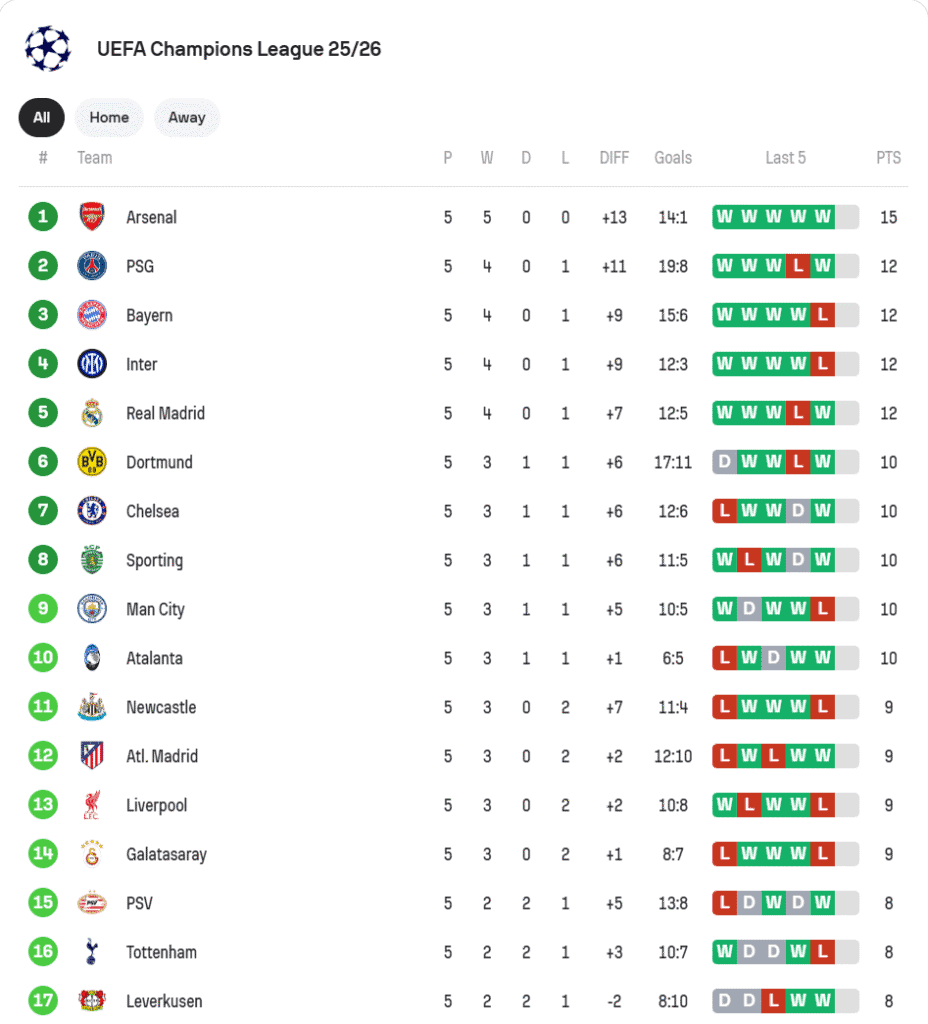Viewport: 928px width, 1024px height.
Task: Sort table by DIFF column header
Action: 614,158
